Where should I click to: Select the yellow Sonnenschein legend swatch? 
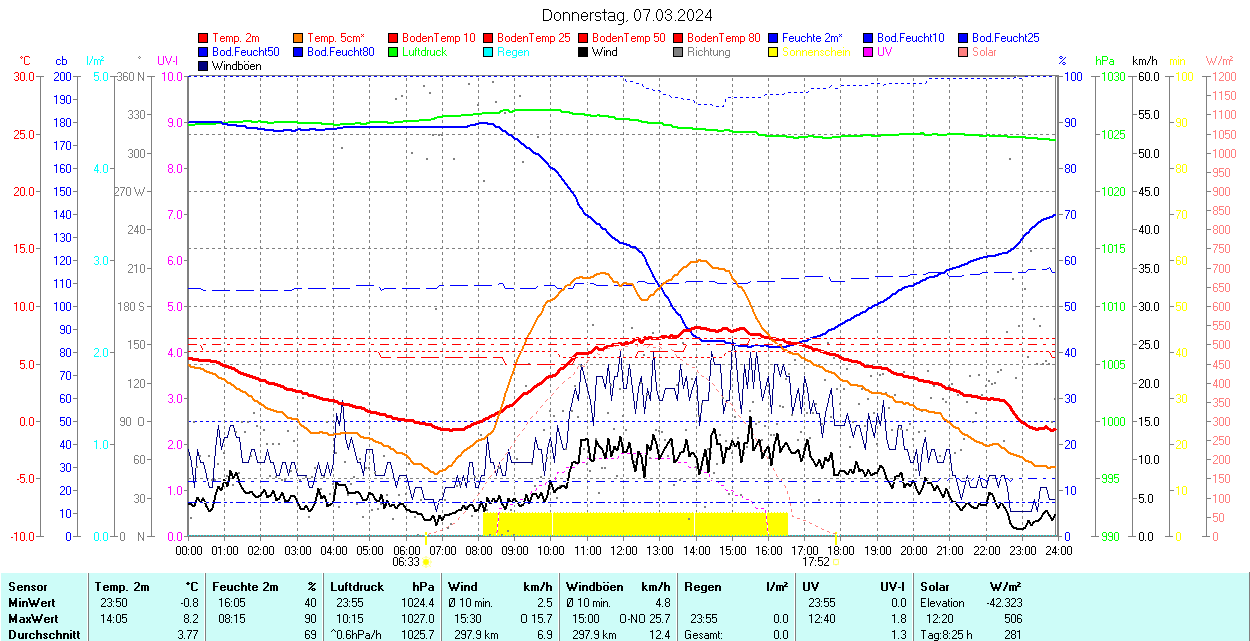[x=774, y=52]
